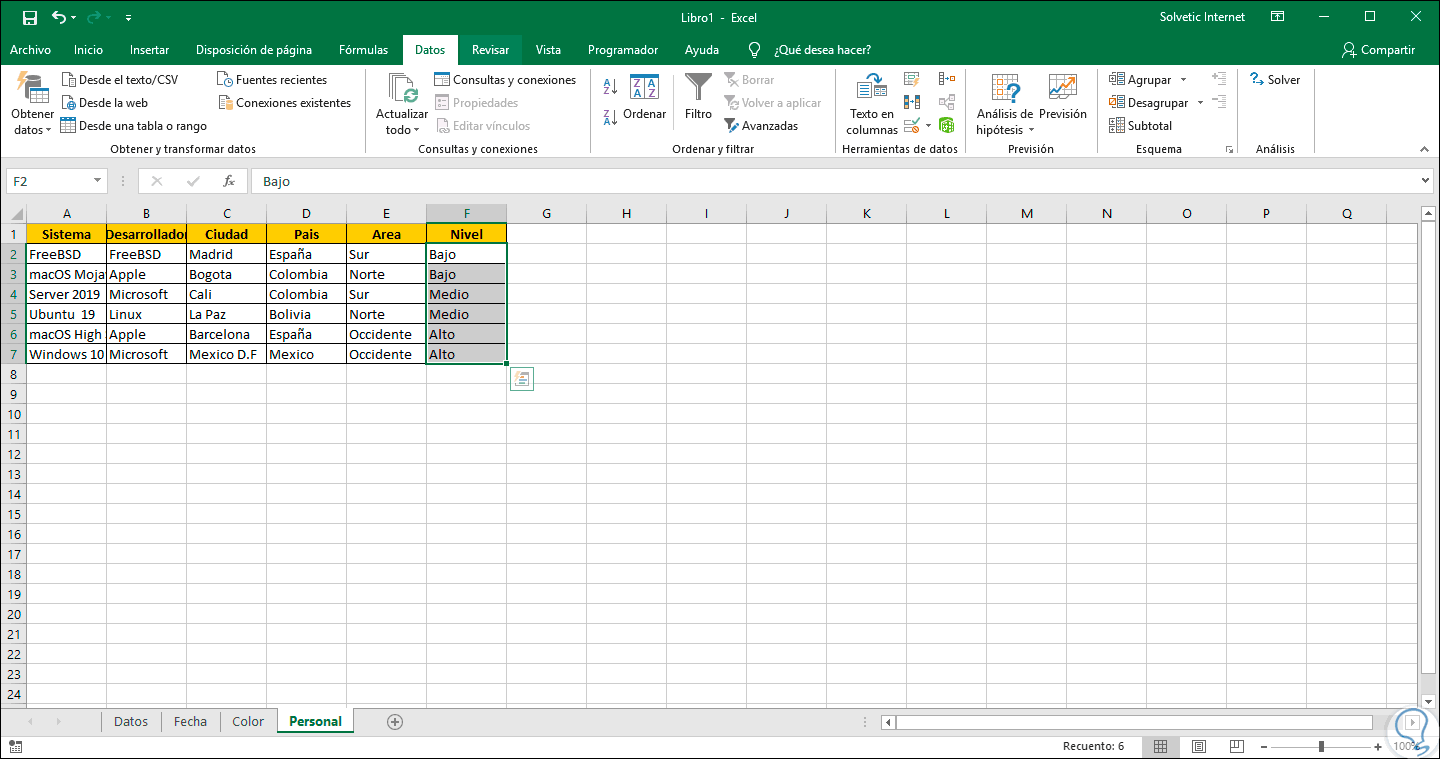Image resolution: width=1440 pixels, height=759 pixels.
Task: Launch the Solver add-in
Action: point(1275,80)
